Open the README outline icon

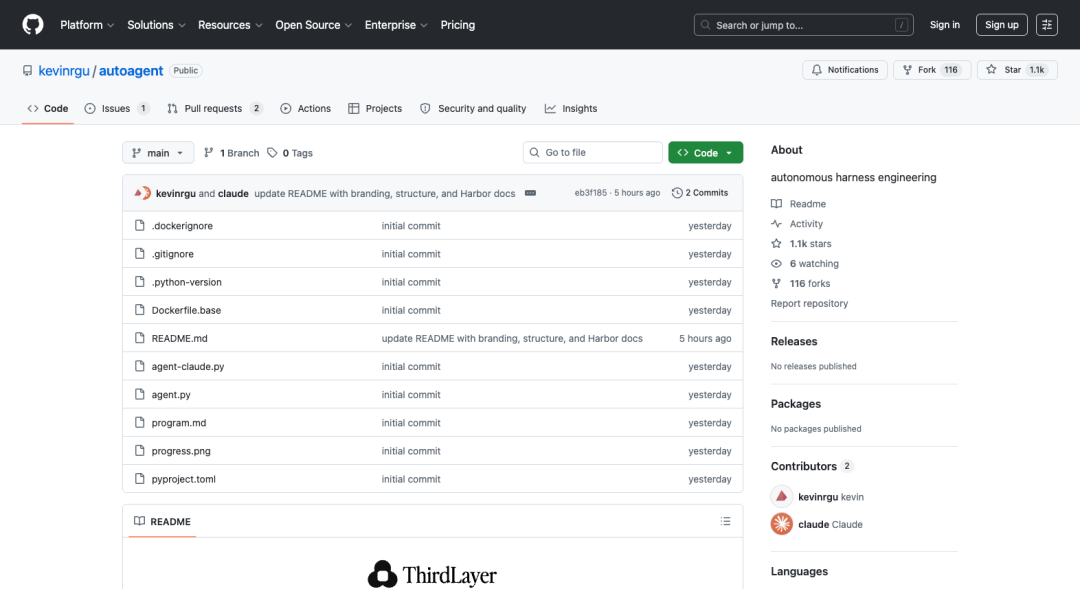pos(725,521)
